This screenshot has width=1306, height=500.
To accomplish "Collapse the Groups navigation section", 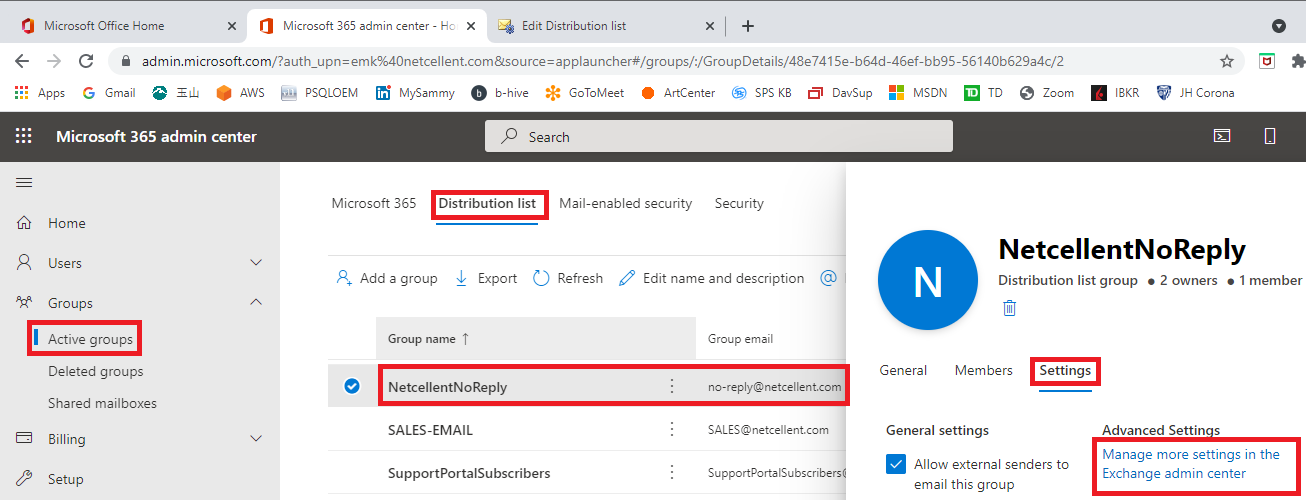I will [x=256, y=303].
